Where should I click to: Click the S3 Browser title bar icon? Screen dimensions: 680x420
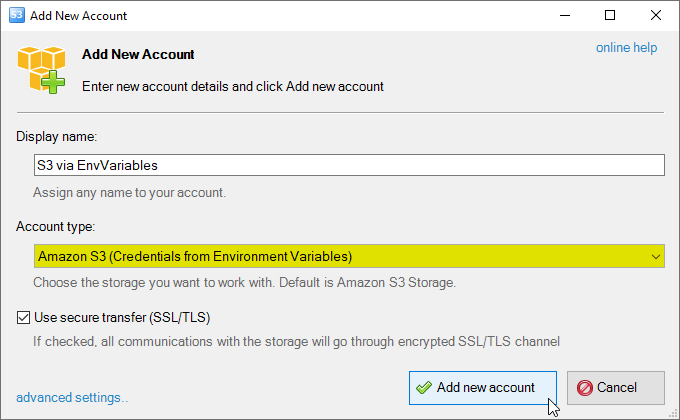pyautogui.click(x=16, y=15)
